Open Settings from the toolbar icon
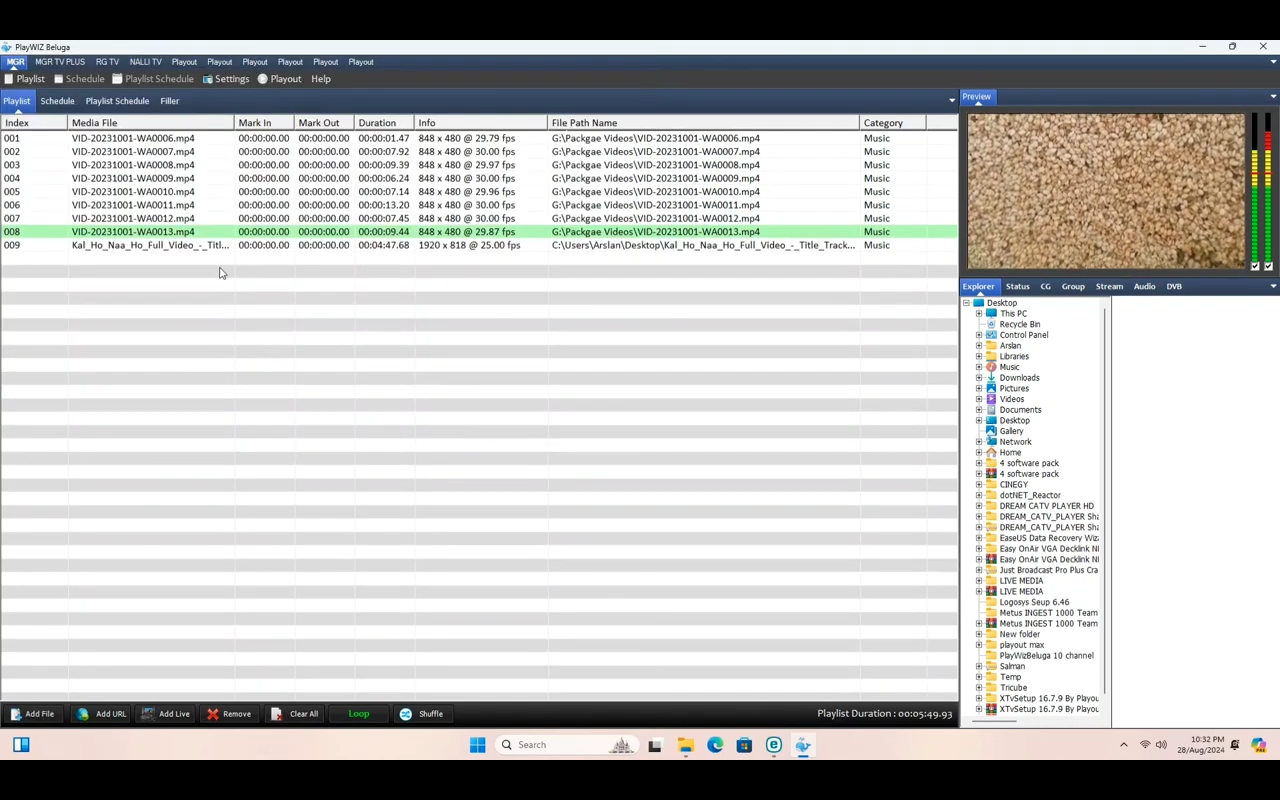The image size is (1280, 800). 208,79
